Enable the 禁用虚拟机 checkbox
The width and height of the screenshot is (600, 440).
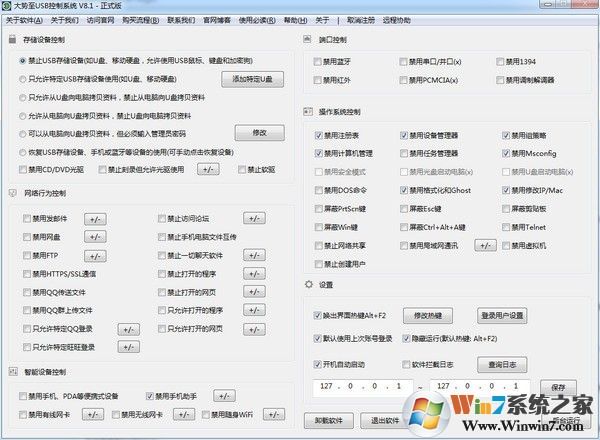pos(506,246)
